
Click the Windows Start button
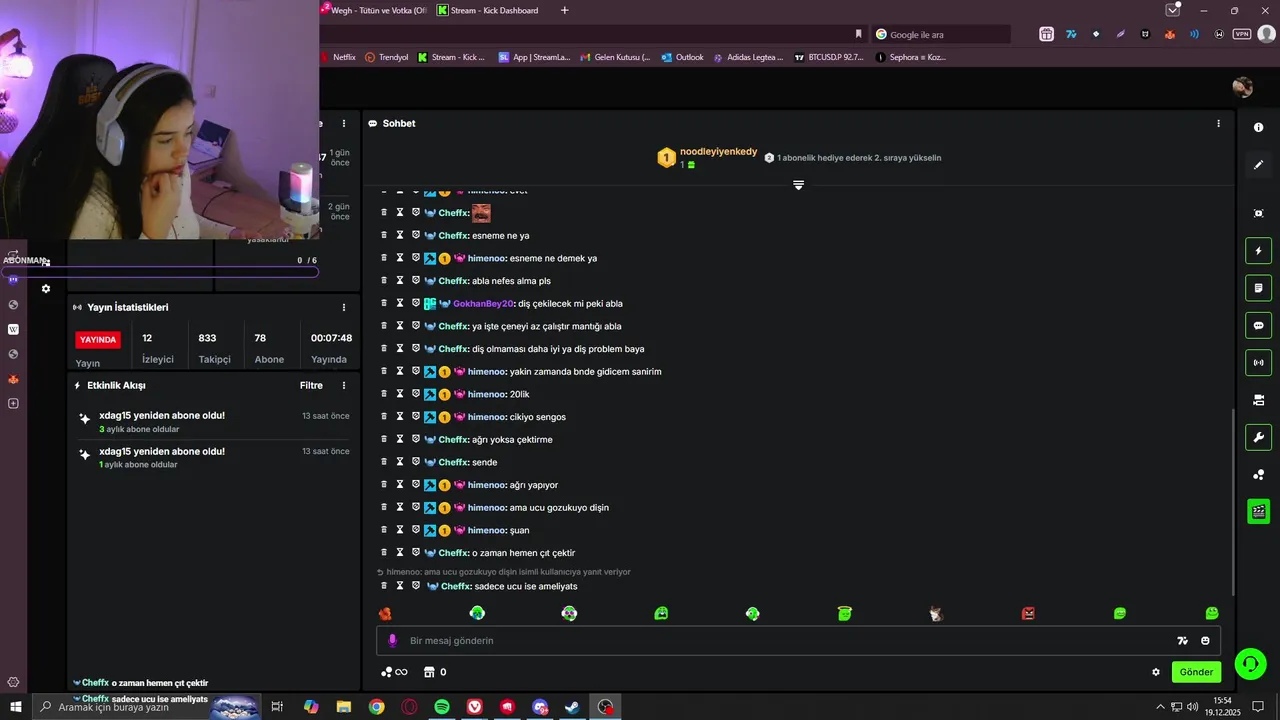pyautogui.click(x=16, y=707)
